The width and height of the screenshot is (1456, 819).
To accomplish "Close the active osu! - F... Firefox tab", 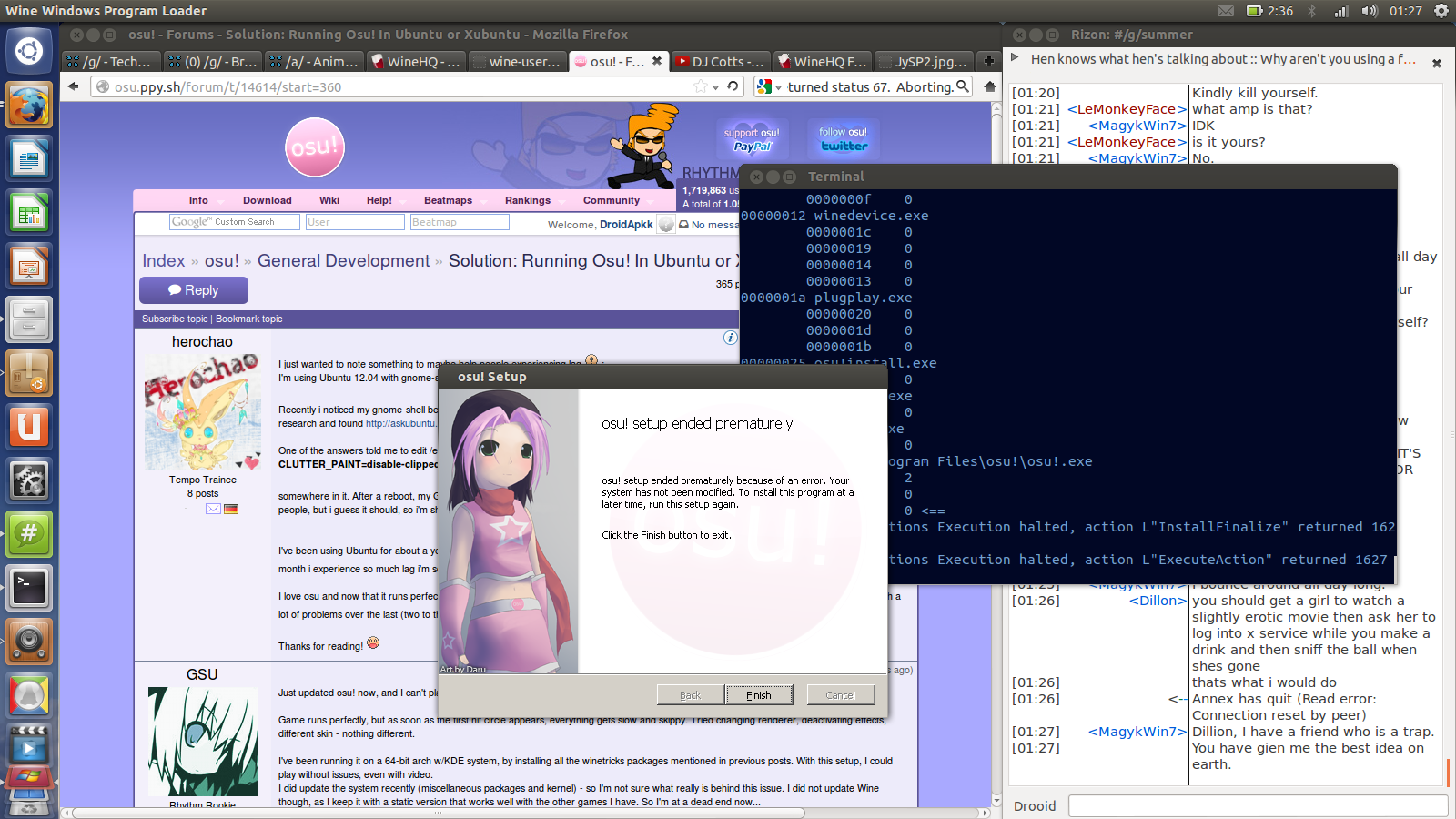I will tap(657, 61).
